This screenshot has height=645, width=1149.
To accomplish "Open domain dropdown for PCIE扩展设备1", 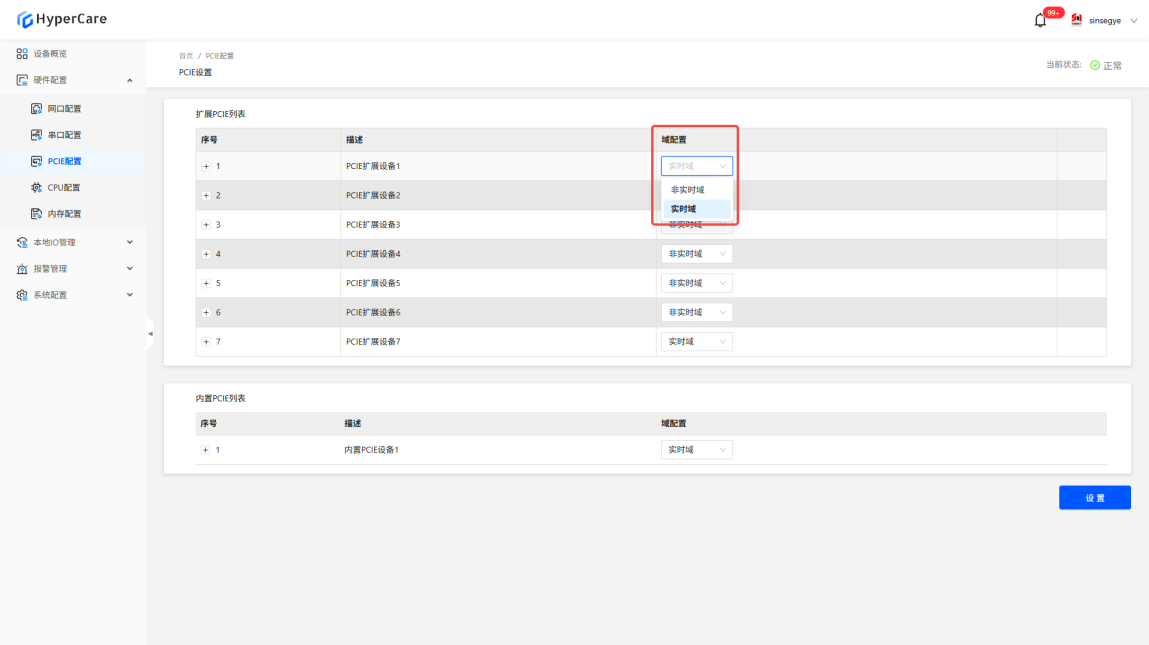I will (x=696, y=166).
